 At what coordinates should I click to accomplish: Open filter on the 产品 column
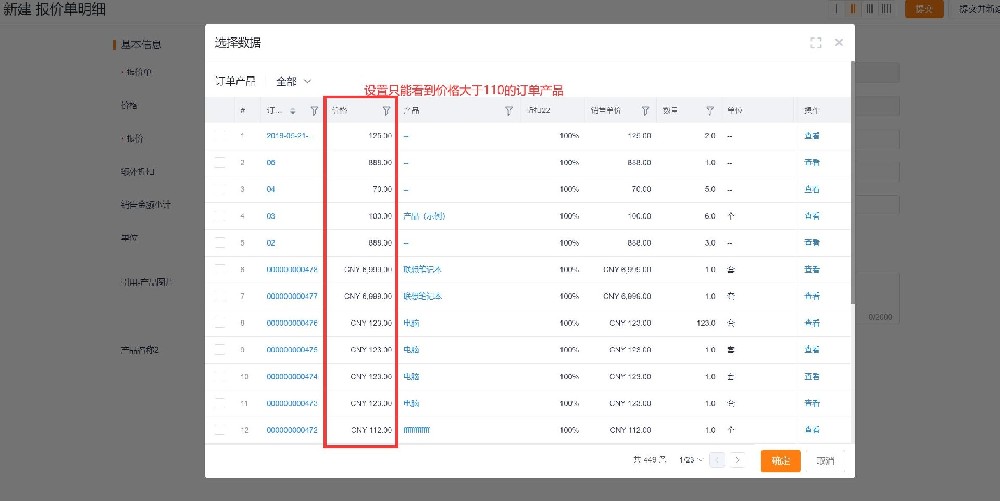[x=508, y=111]
